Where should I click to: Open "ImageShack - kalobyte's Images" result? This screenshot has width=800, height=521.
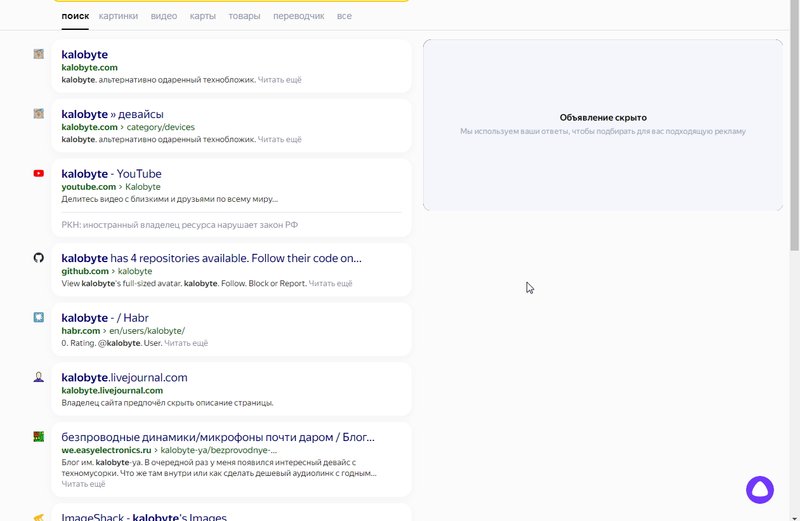tap(144, 516)
